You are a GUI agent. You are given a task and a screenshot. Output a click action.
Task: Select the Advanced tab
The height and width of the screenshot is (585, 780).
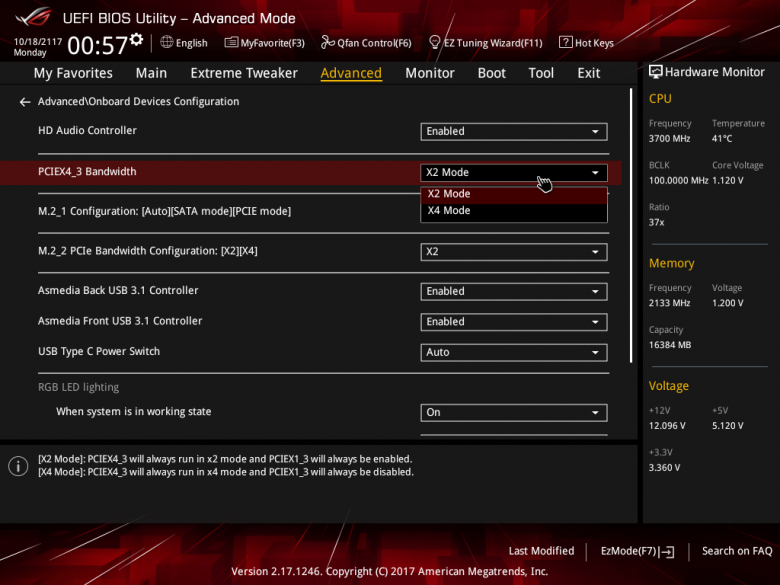[351, 73]
